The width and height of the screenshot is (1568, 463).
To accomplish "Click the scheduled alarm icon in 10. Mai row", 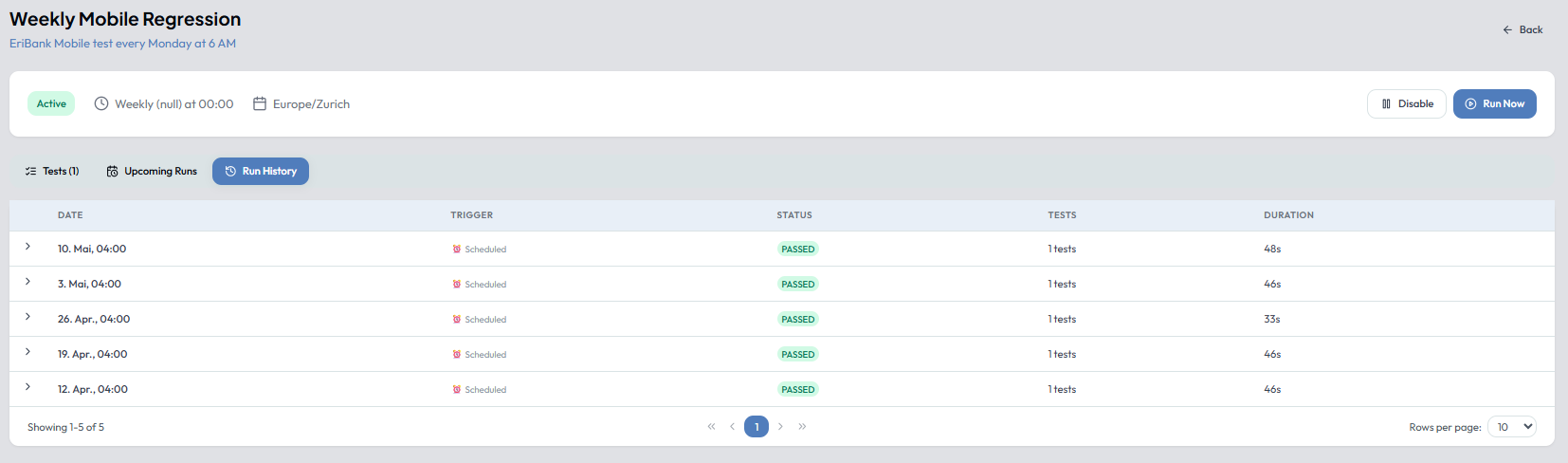I will click(457, 250).
